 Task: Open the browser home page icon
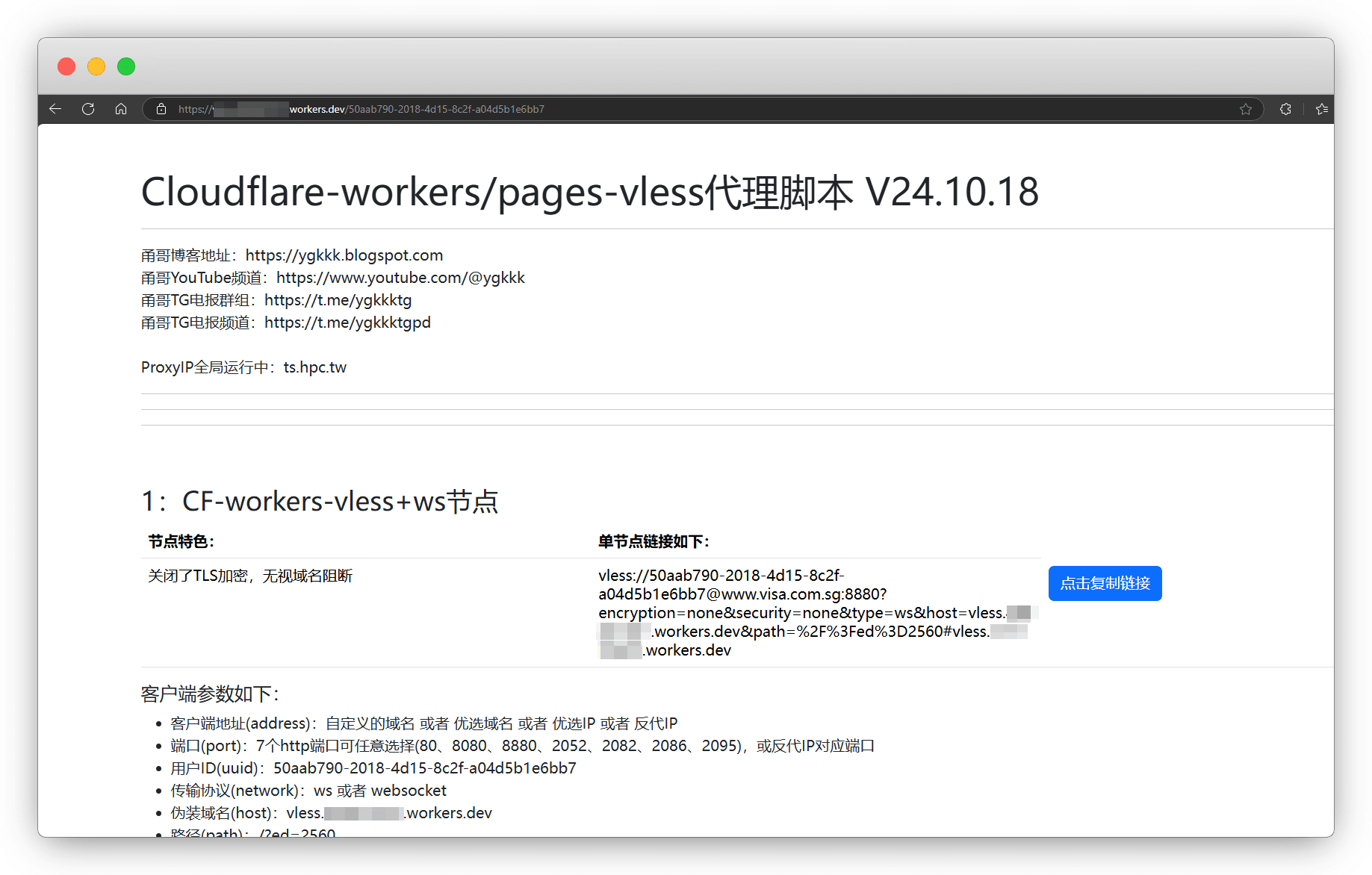point(121,109)
